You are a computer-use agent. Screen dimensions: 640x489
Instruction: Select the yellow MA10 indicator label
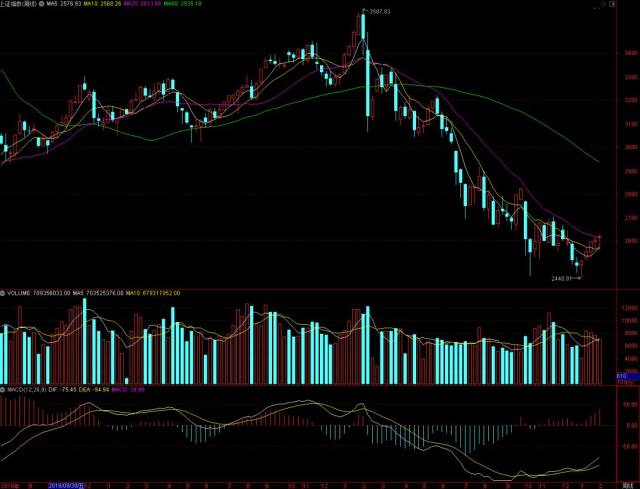pyautogui.click(x=102, y=4)
